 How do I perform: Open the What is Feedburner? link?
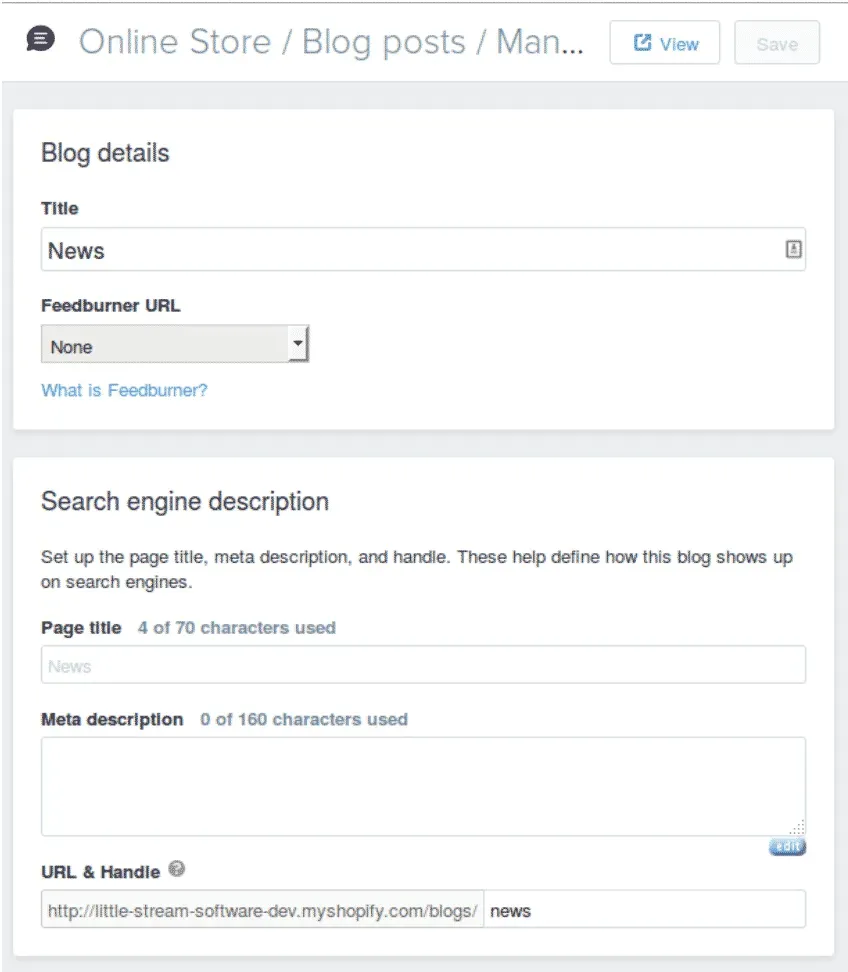(x=123, y=390)
